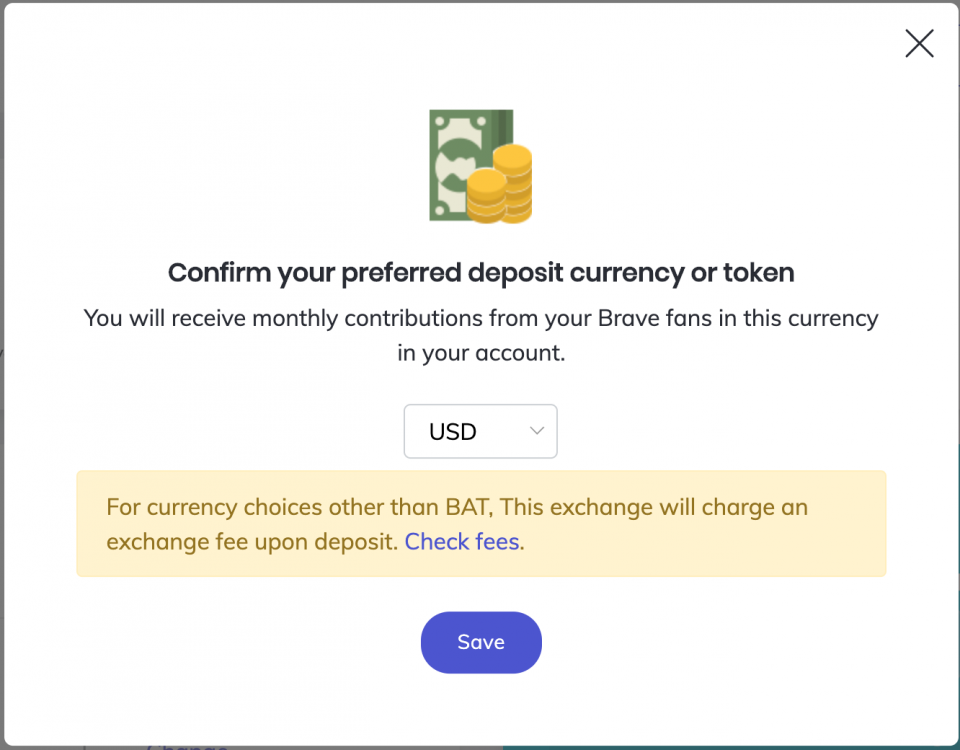Click the 'exchange fee upon deposit' text

tap(252, 542)
